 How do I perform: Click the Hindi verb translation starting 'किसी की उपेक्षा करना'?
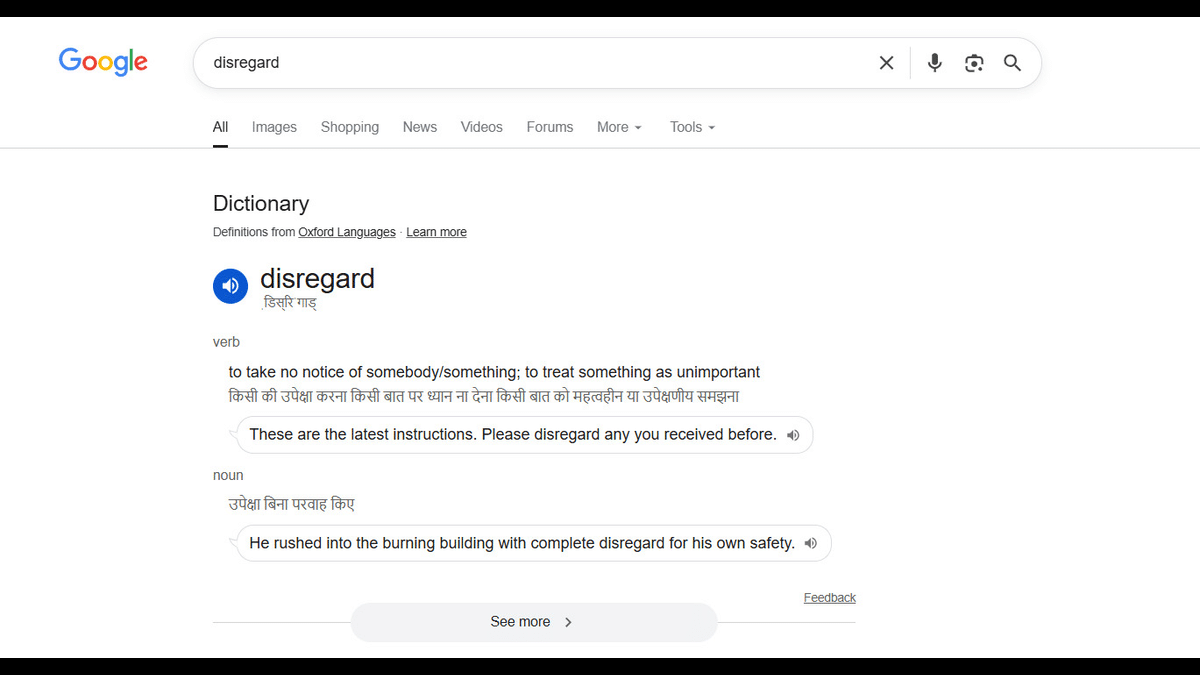pyautogui.click(x=484, y=396)
